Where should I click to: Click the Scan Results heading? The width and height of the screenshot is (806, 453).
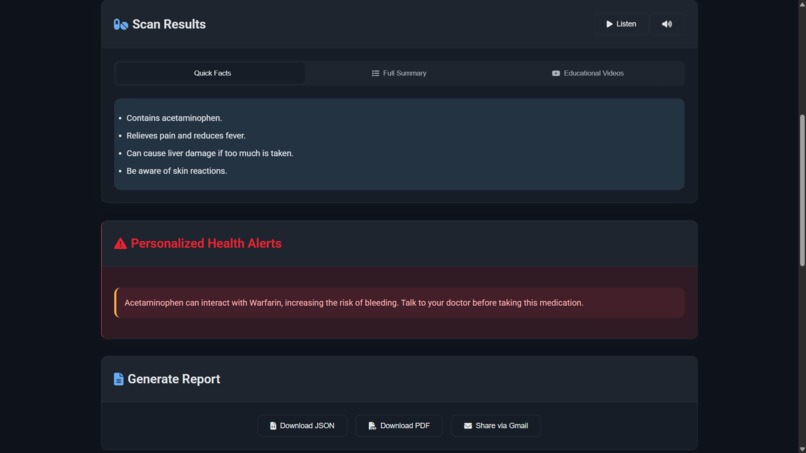click(169, 24)
